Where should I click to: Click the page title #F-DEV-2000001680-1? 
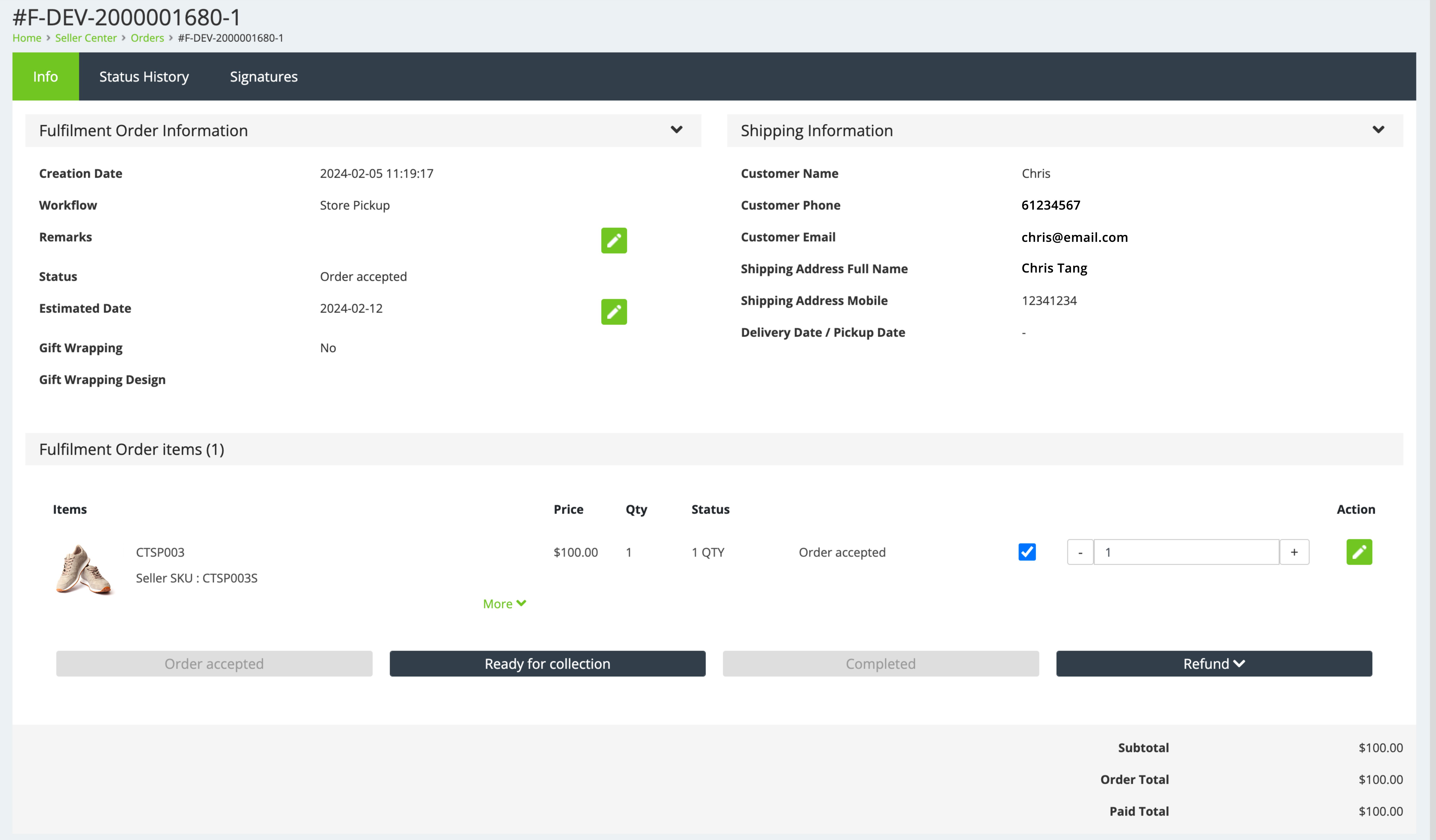click(127, 17)
